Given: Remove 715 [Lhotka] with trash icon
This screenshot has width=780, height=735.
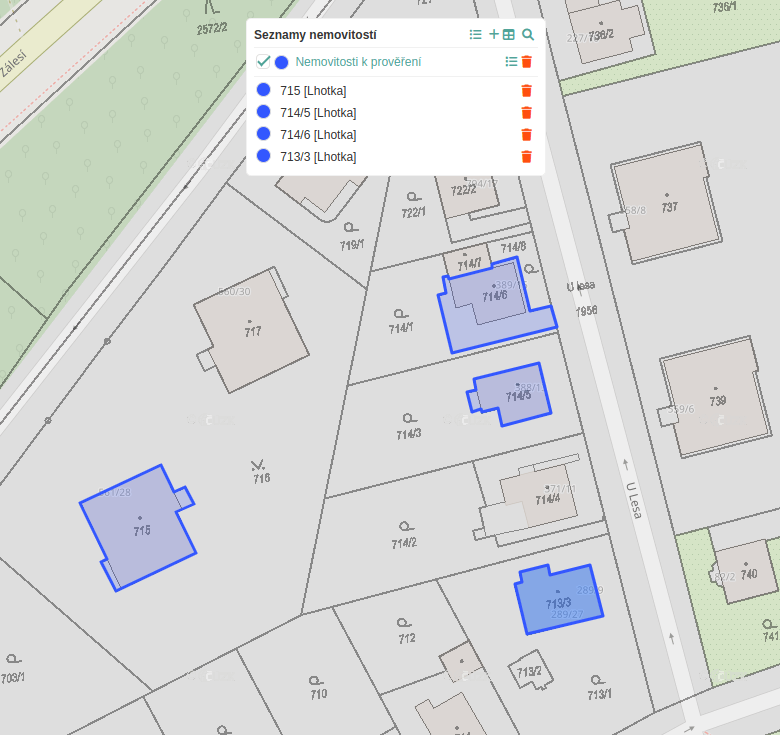Looking at the screenshot, I should [527, 91].
